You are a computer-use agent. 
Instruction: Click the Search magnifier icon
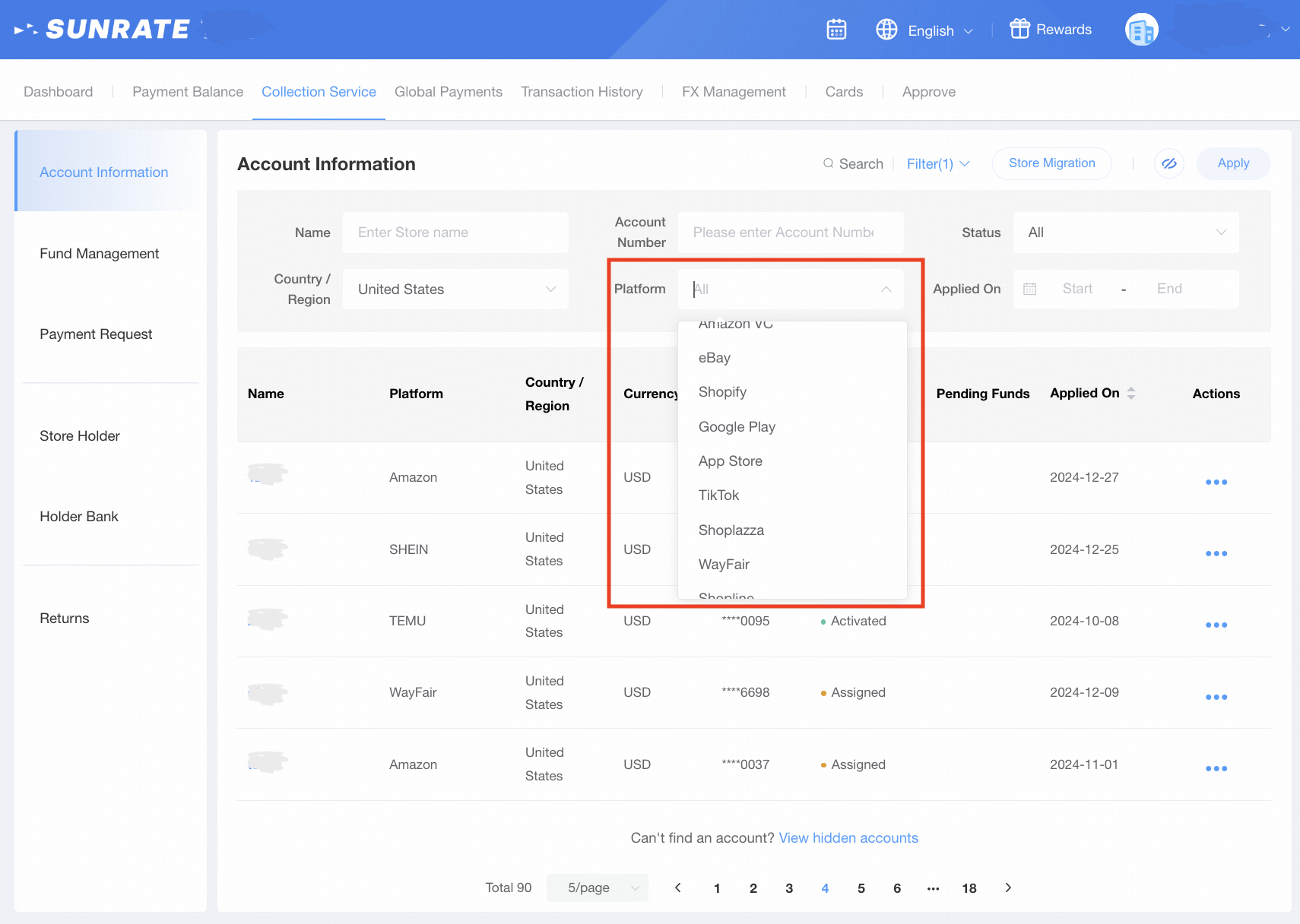[829, 163]
